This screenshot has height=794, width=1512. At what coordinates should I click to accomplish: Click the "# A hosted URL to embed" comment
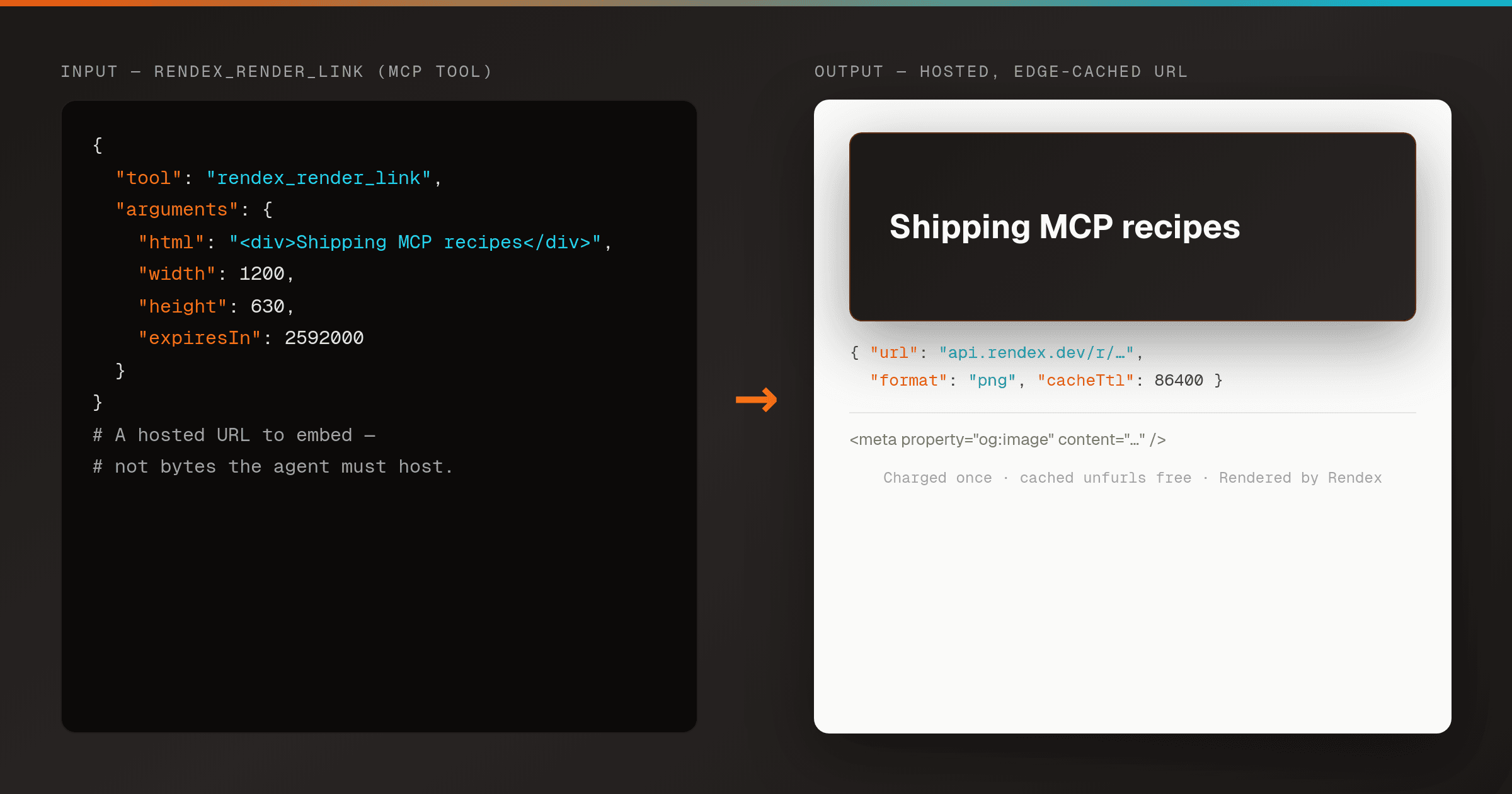pos(234,435)
